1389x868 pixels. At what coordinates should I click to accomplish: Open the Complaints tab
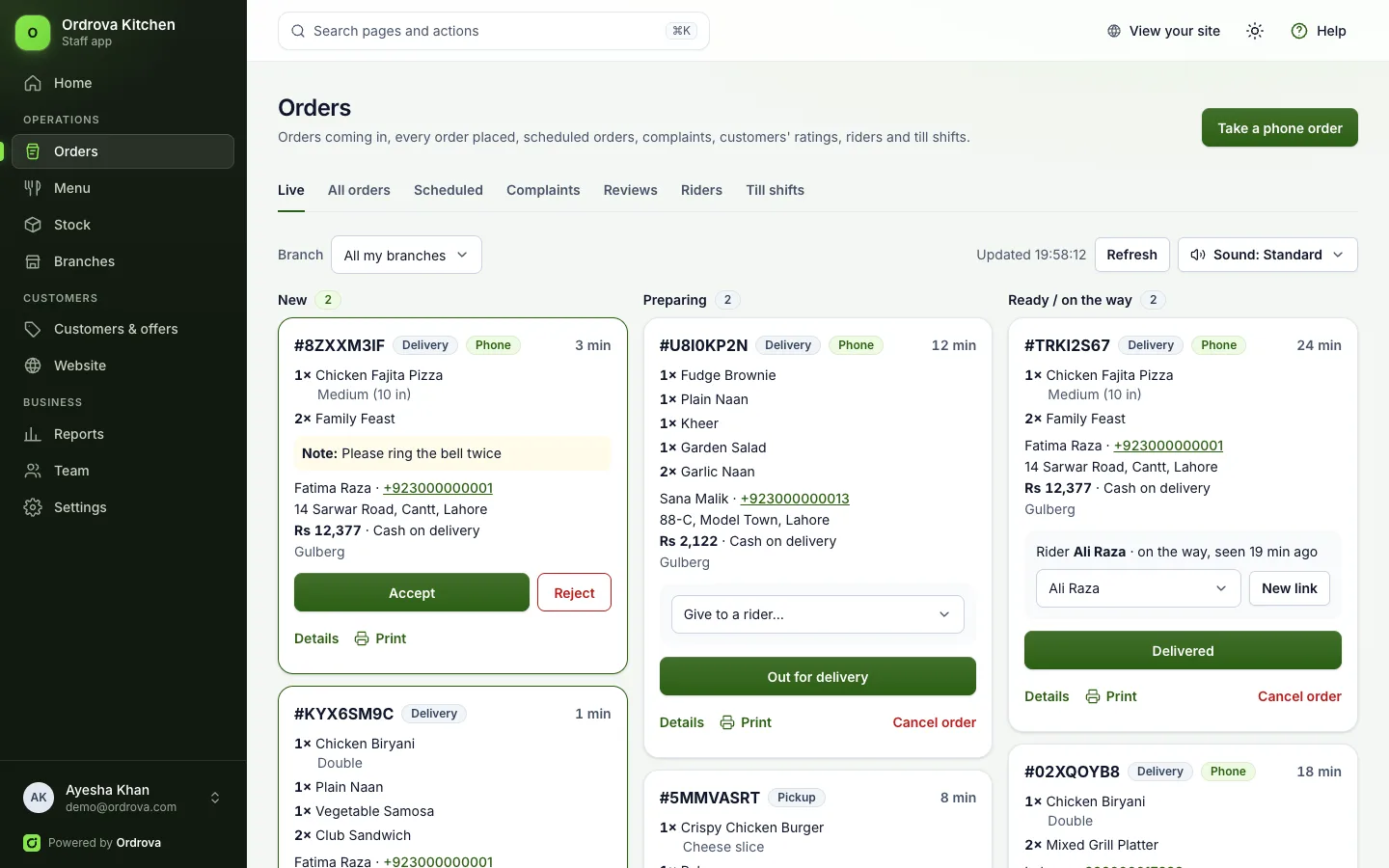tap(543, 190)
